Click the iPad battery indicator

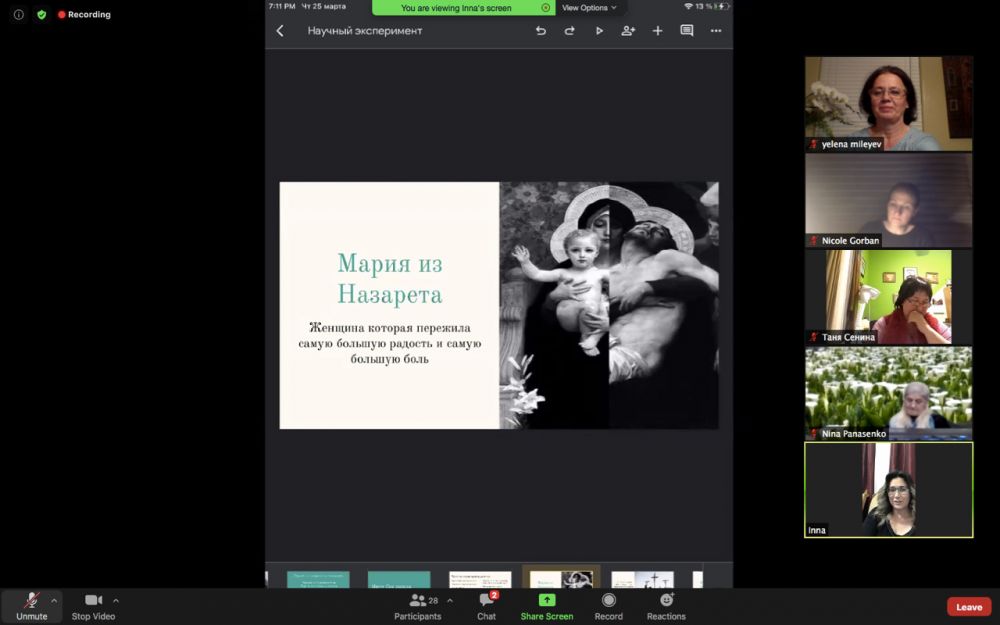pos(723,6)
